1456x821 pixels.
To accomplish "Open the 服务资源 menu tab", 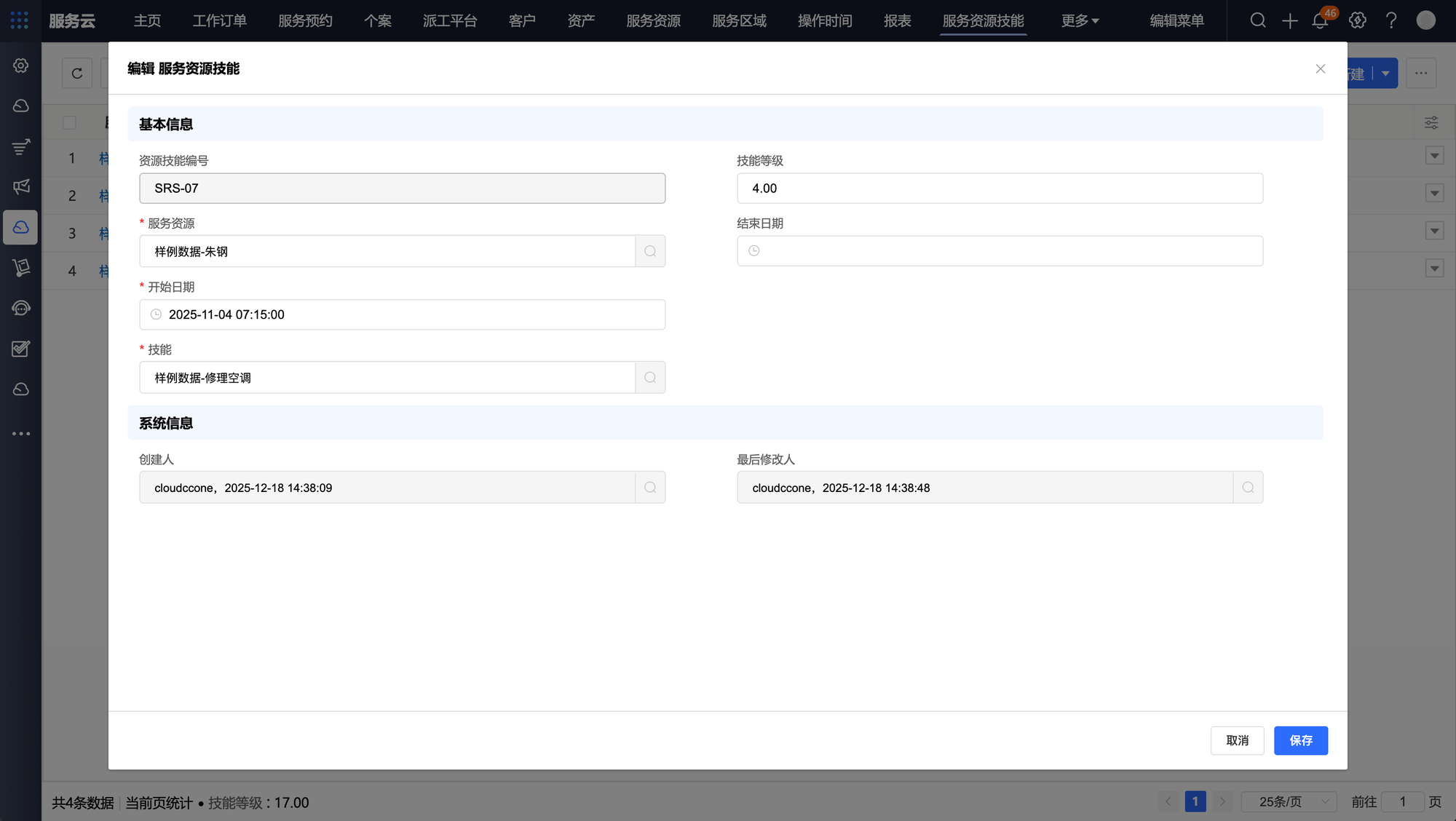I will [653, 20].
